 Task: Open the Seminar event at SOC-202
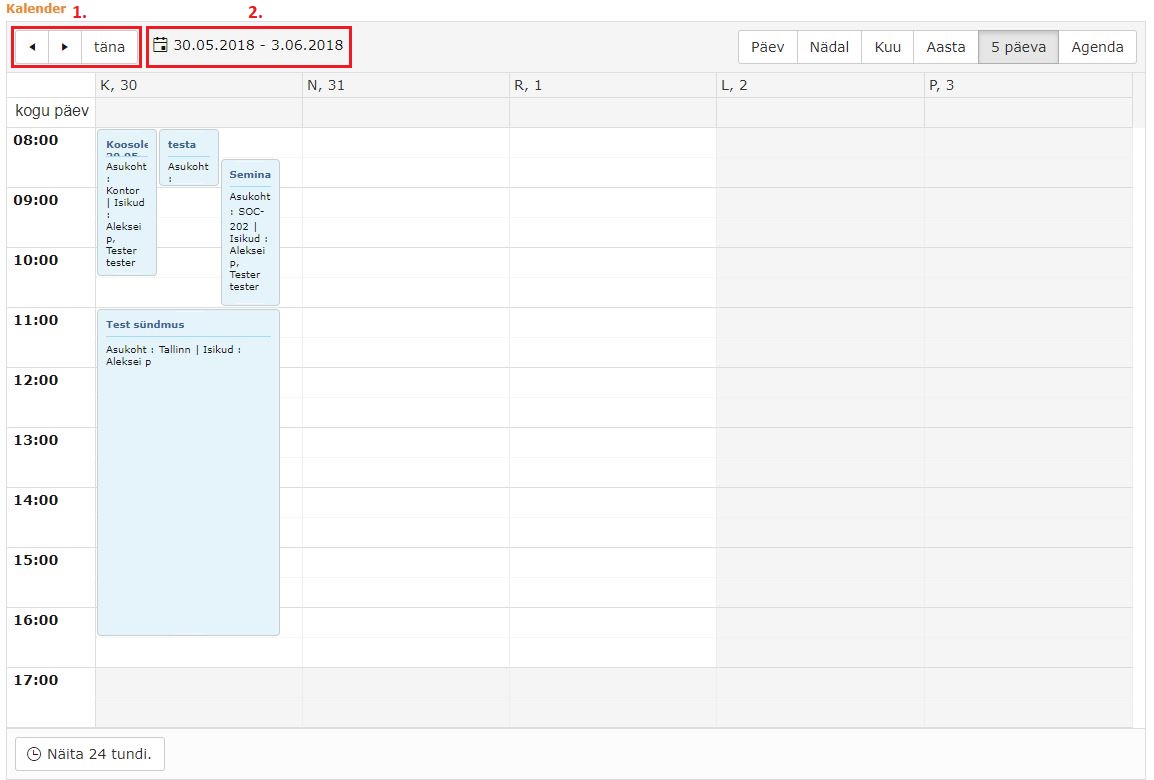click(x=250, y=230)
